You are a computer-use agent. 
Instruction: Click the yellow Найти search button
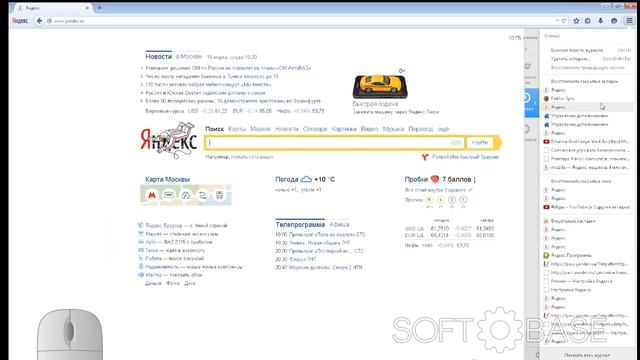point(480,142)
